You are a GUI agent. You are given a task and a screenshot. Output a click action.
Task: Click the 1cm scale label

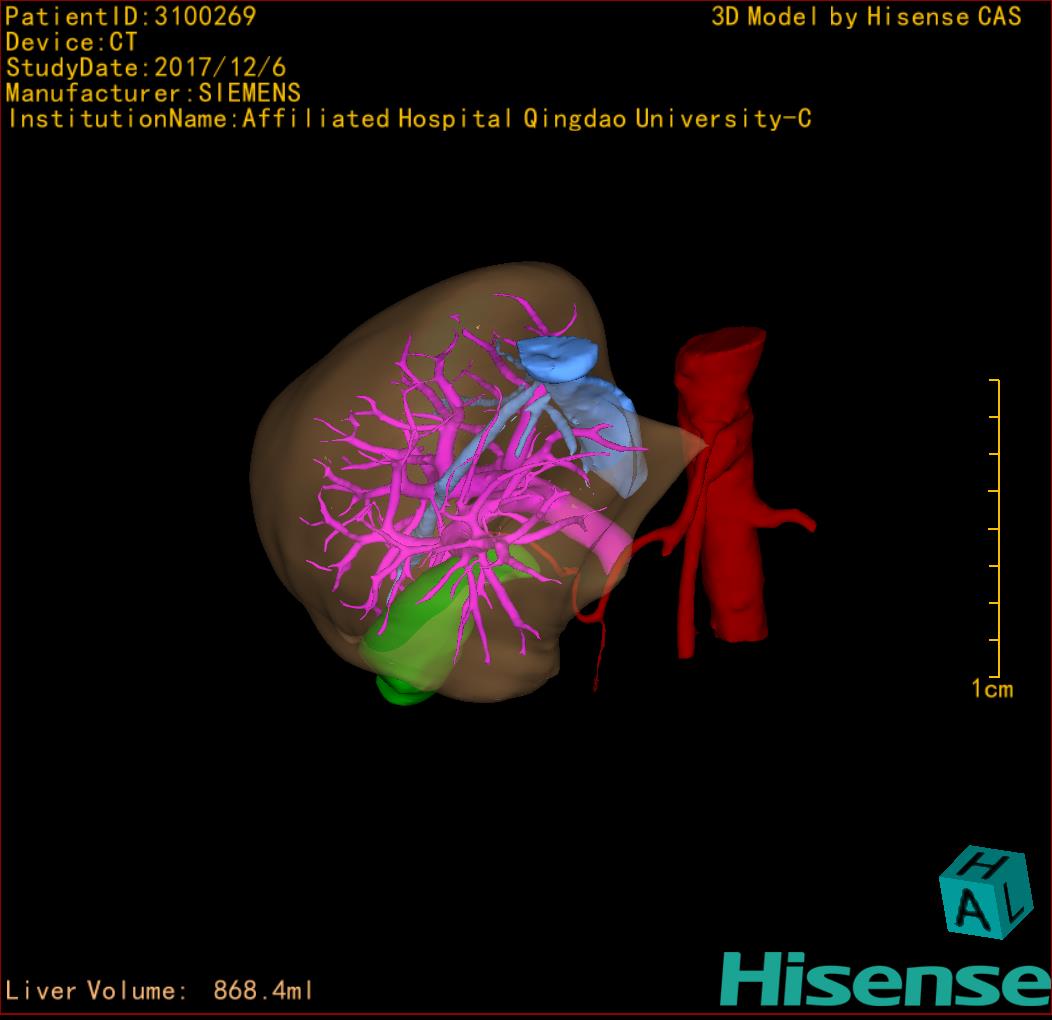click(x=991, y=689)
